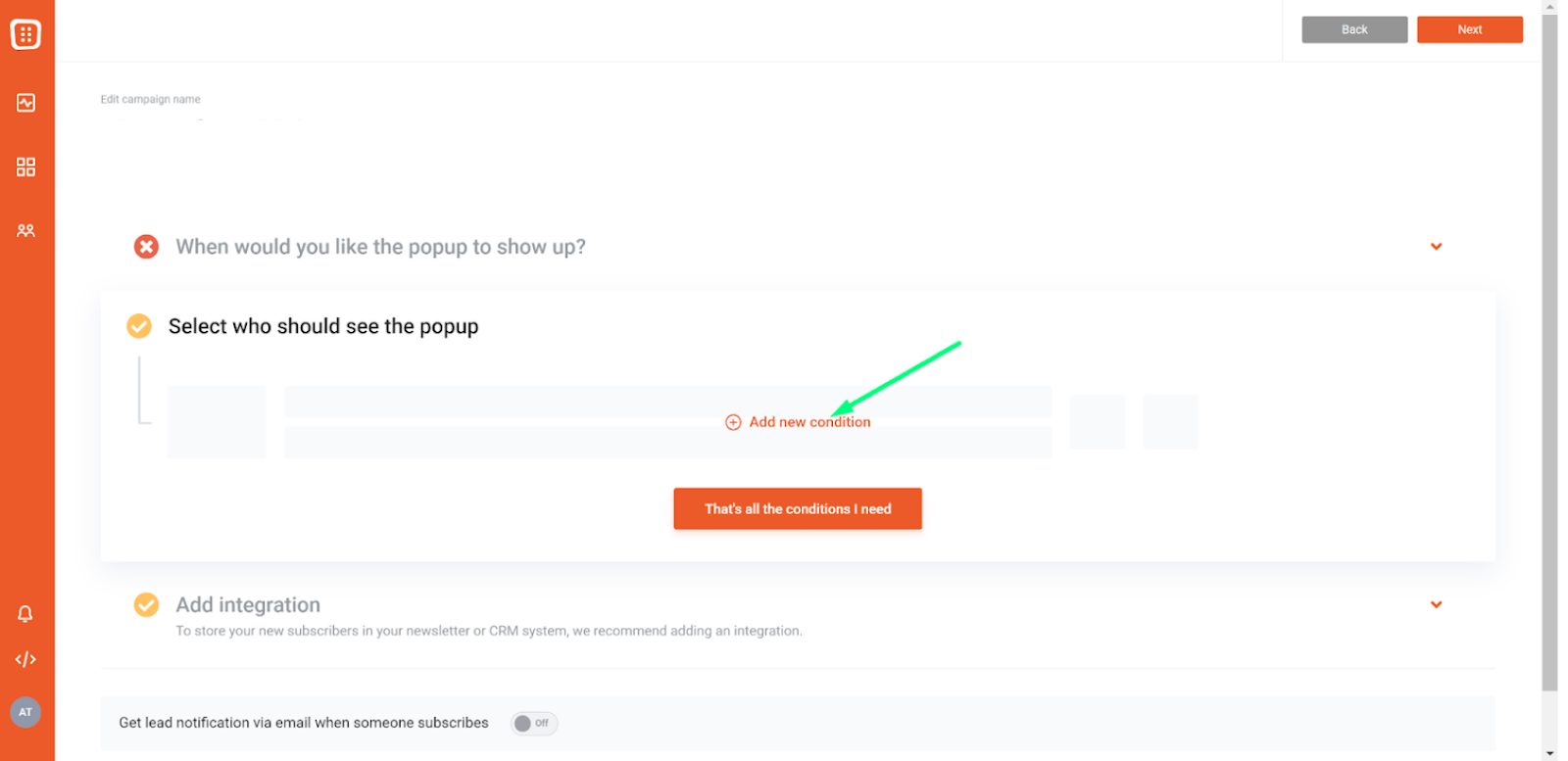Screen dimensions: 1568x761
Task: Open the When would you like popup heading
Action: (x=380, y=247)
